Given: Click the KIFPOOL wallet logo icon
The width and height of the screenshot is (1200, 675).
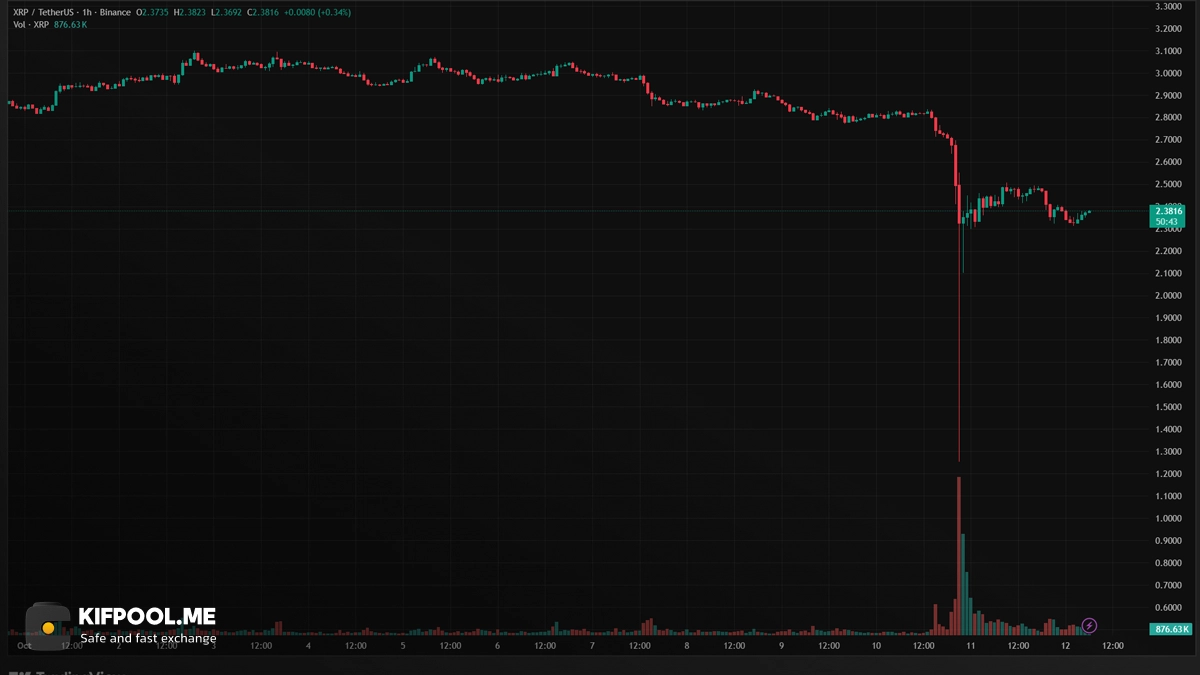Looking at the screenshot, I should 46,627.
